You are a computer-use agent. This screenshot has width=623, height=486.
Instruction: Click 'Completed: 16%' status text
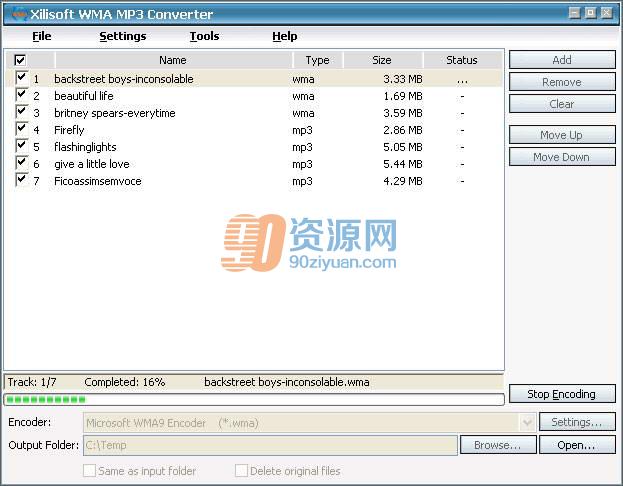[x=125, y=382]
